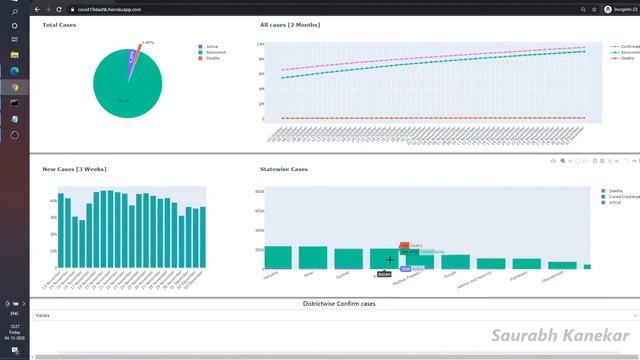Go forward in the browser

coord(48,9)
